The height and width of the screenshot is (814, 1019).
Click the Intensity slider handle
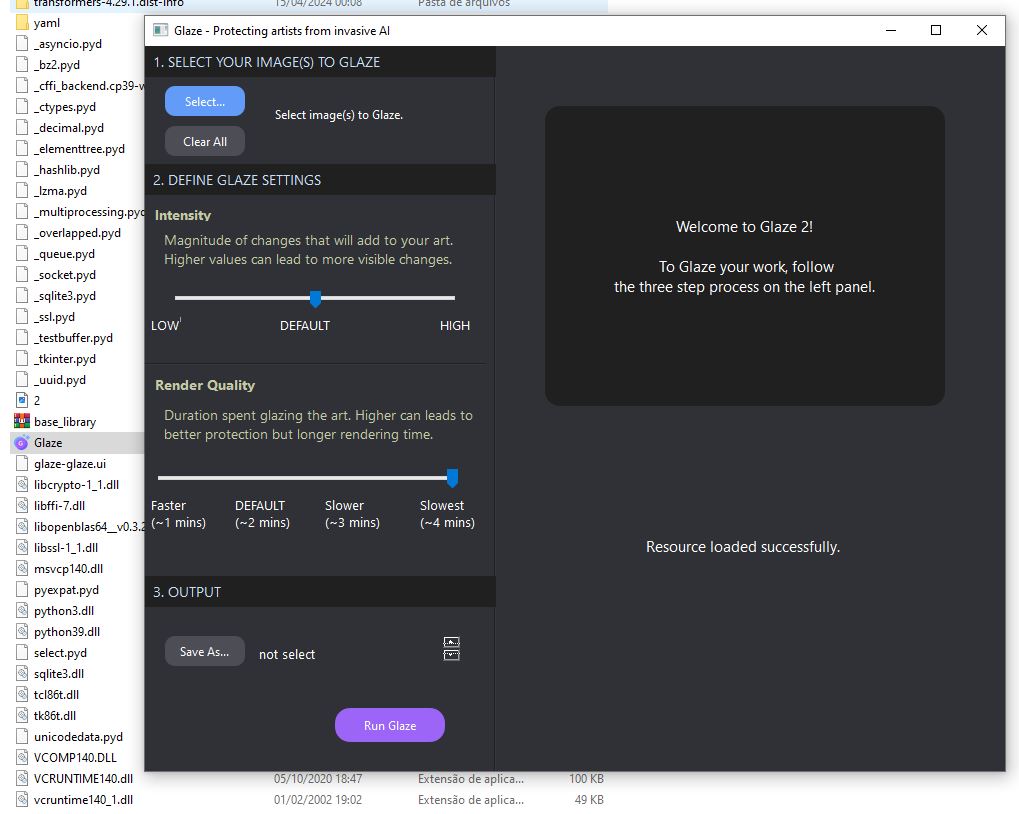point(315,299)
